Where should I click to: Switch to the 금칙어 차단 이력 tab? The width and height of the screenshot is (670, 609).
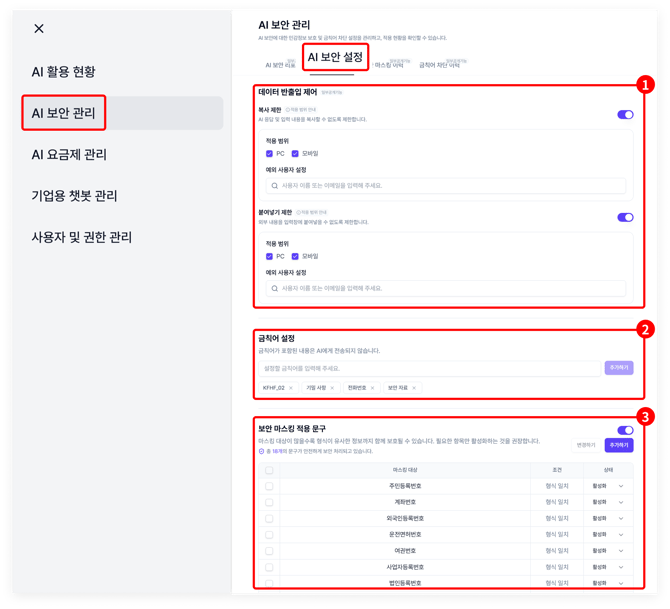[441, 65]
